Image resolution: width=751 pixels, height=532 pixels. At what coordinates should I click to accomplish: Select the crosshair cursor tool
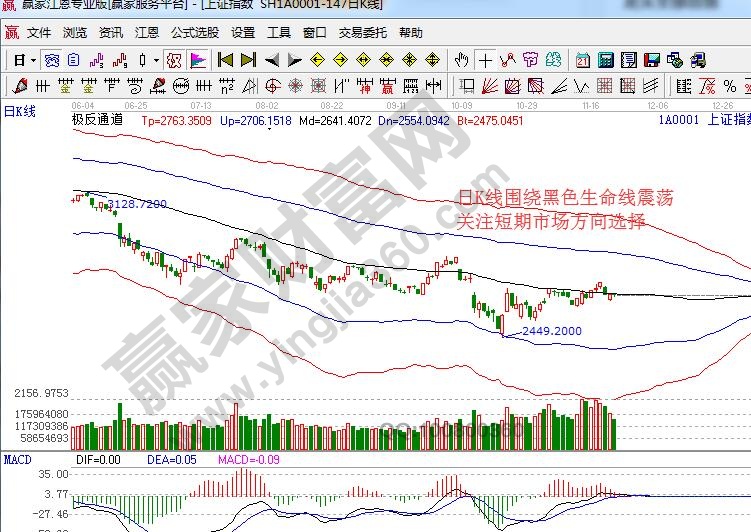click(x=485, y=60)
